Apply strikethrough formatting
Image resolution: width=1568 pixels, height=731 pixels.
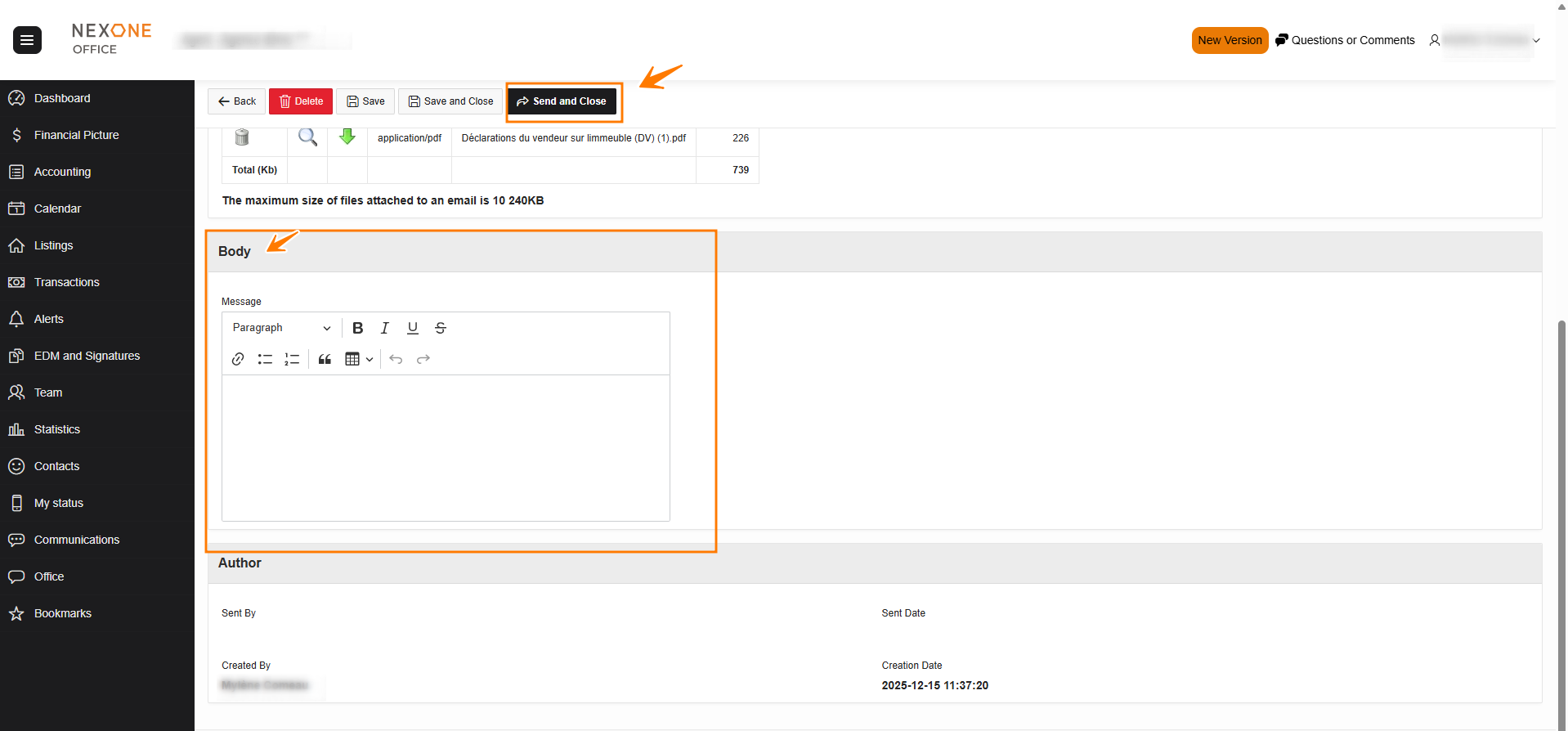click(441, 328)
